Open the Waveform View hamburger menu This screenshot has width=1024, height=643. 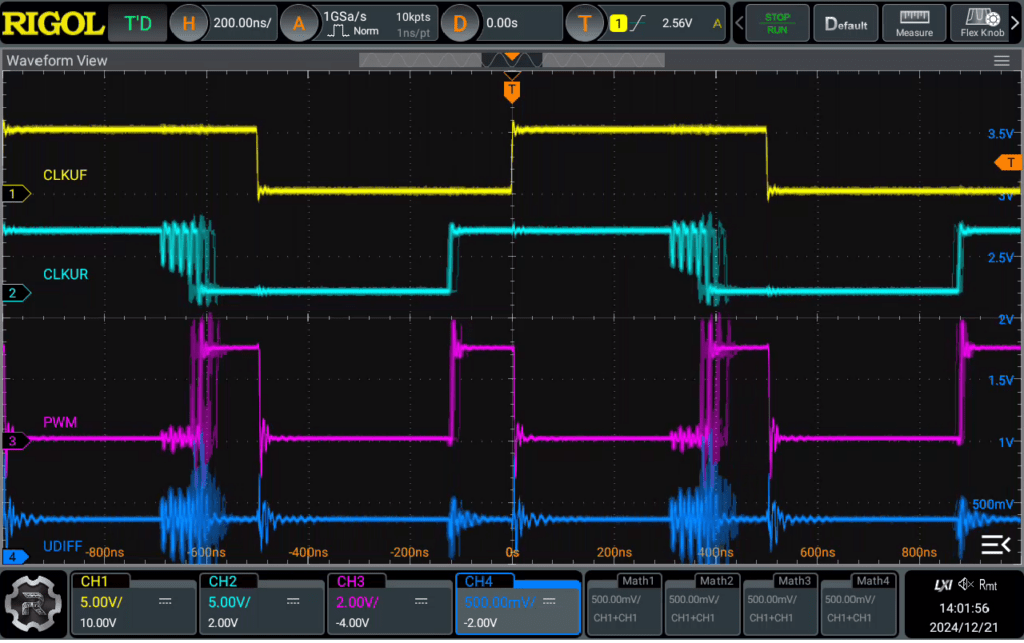(1001, 61)
